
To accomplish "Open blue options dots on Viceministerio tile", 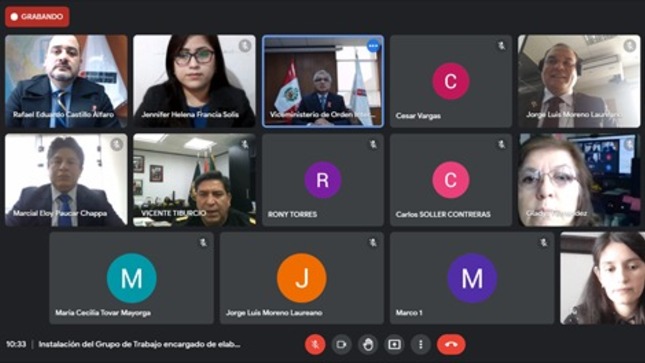I will tap(373, 46).
